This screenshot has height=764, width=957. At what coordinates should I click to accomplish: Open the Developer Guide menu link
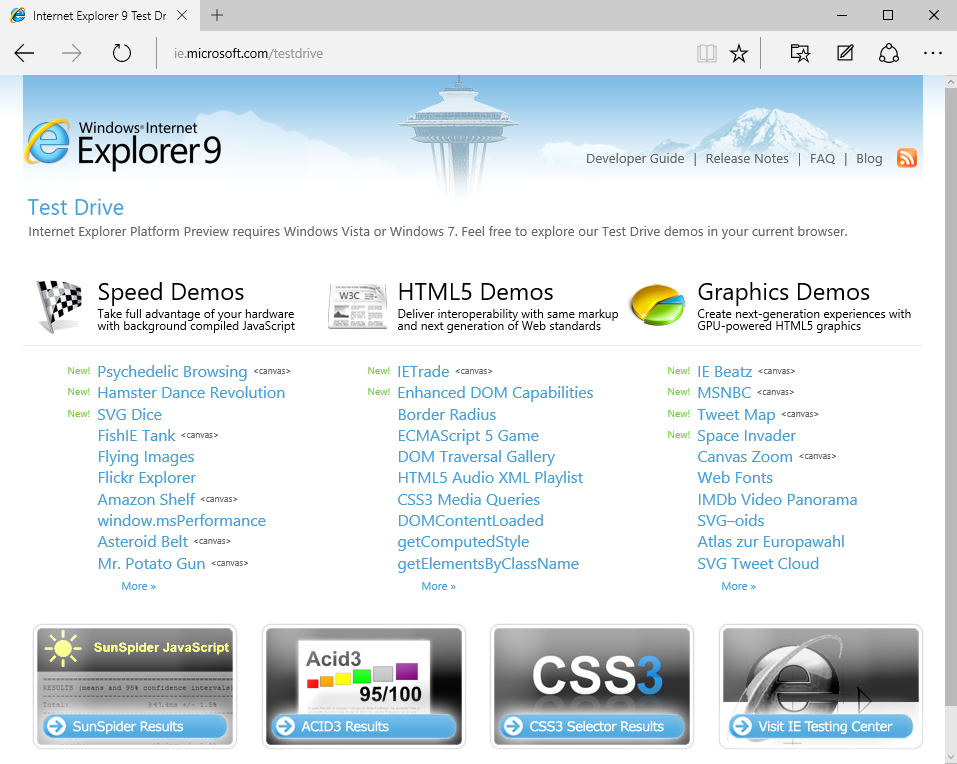635,159
